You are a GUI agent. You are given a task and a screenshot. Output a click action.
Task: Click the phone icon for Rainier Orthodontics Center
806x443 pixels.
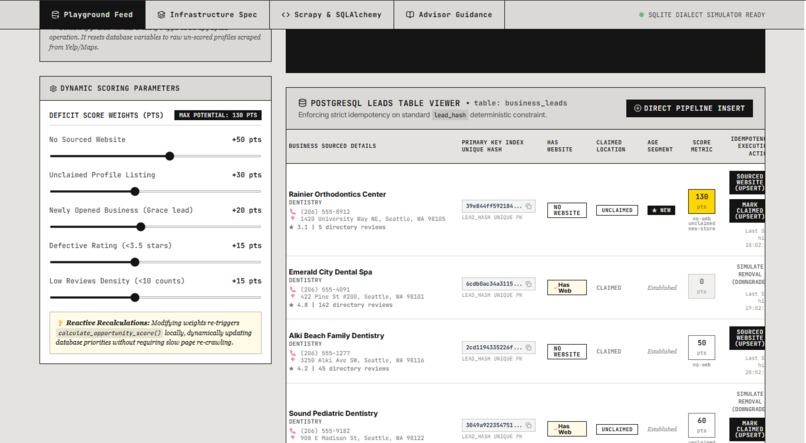tap(292, 212)
